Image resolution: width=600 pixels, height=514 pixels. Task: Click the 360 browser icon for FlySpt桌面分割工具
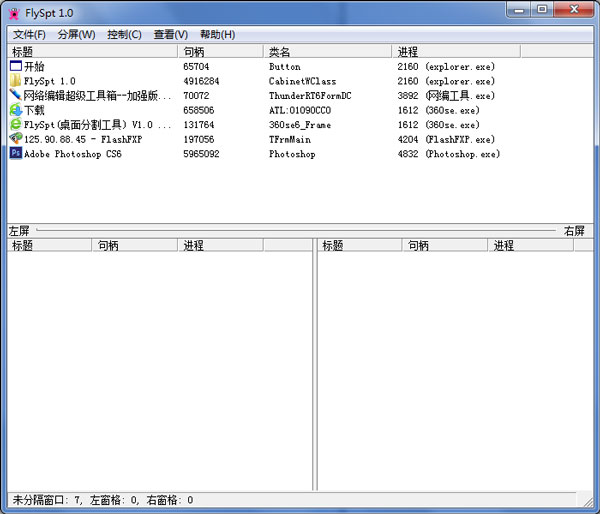point(16,125)
